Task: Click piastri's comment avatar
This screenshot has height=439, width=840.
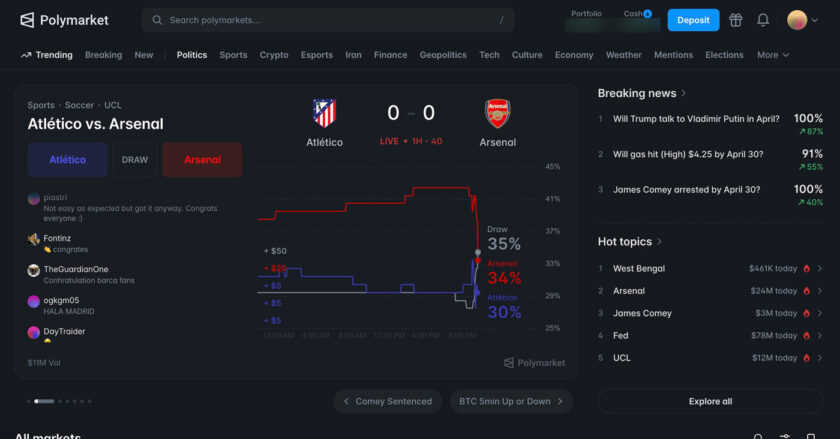Action: point(34,198)
